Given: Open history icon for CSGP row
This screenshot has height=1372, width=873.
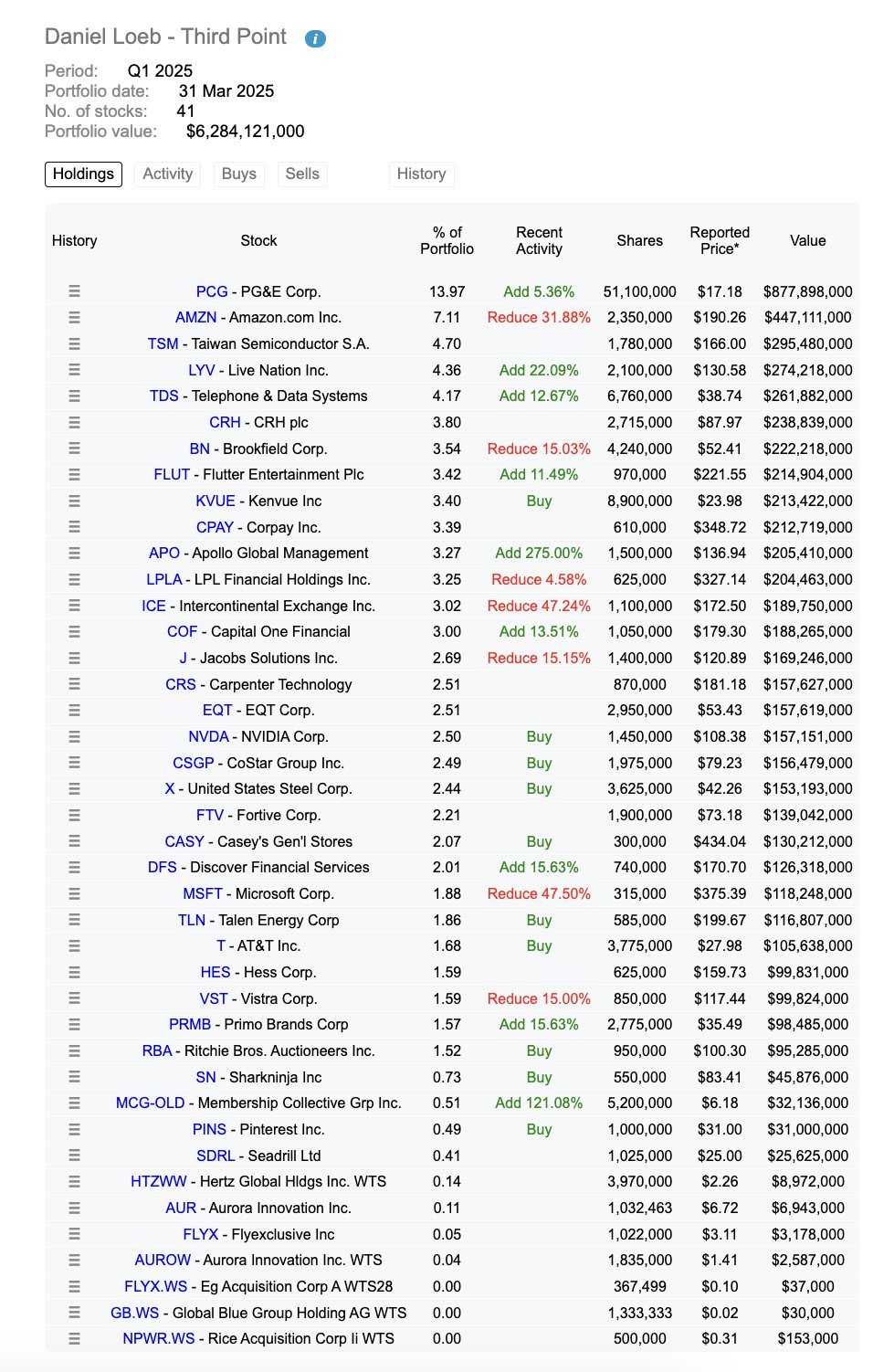Looking at the screenshot, I should click(74, 763).
